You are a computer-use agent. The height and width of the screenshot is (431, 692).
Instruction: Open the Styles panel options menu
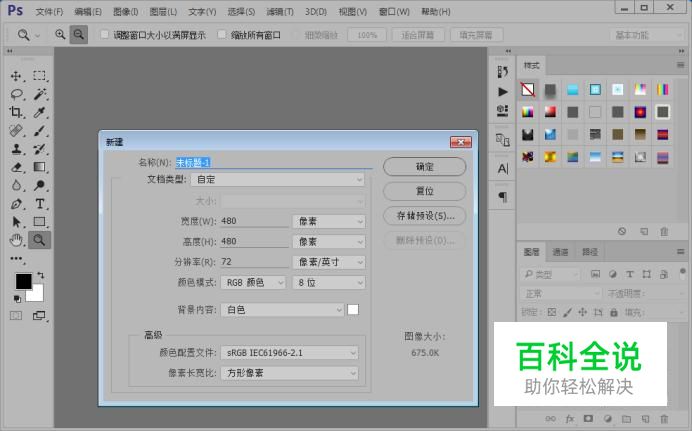pos(681,65)
